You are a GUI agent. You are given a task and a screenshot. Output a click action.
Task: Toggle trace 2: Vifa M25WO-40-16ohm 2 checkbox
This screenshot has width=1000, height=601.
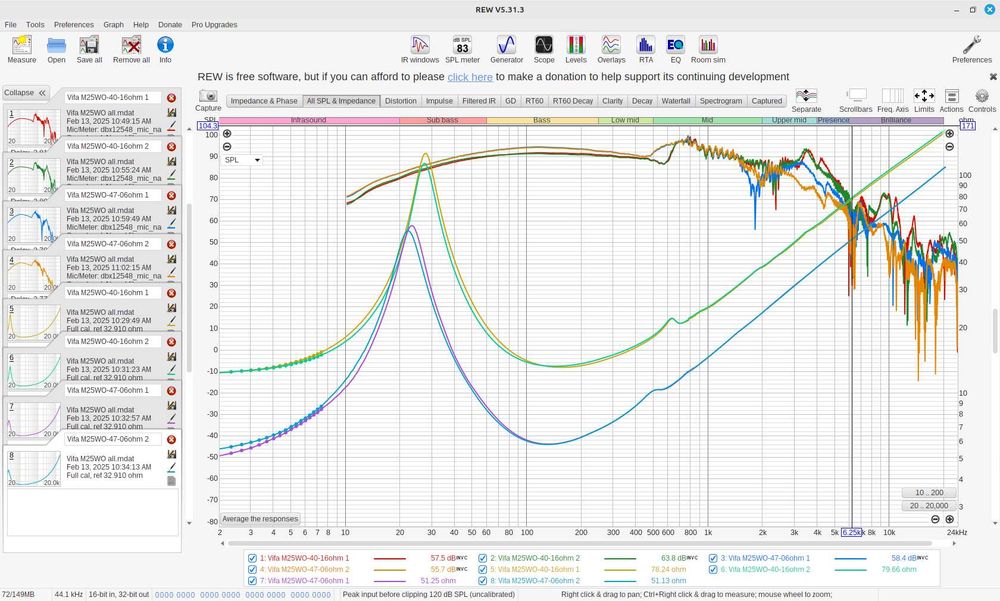[483, 558]
